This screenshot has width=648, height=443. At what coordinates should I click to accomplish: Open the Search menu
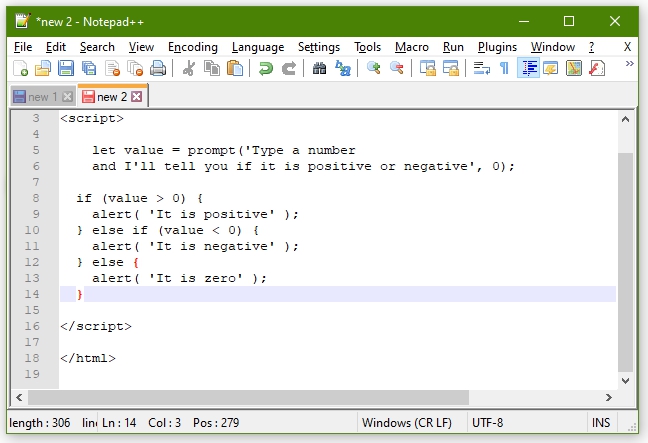97,47
